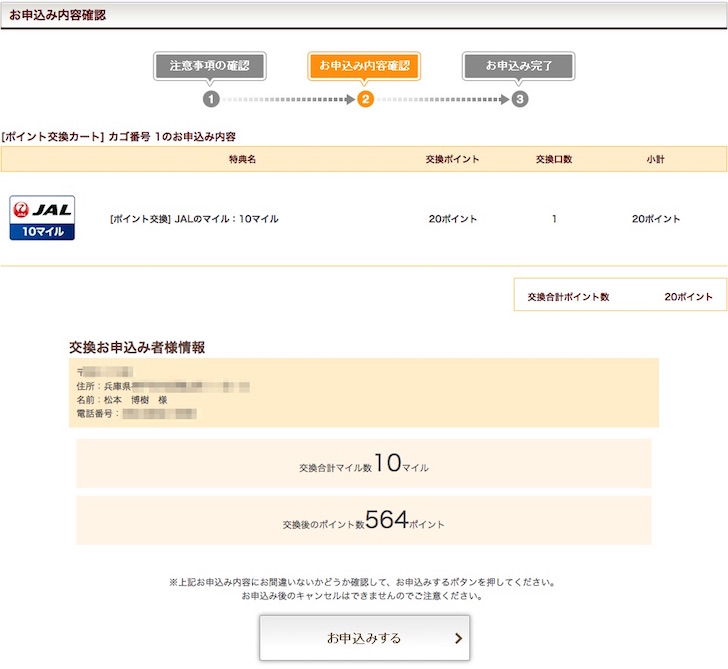
Task: Click the 名前：松本 博樹 様 line
Action: (122, 400)
